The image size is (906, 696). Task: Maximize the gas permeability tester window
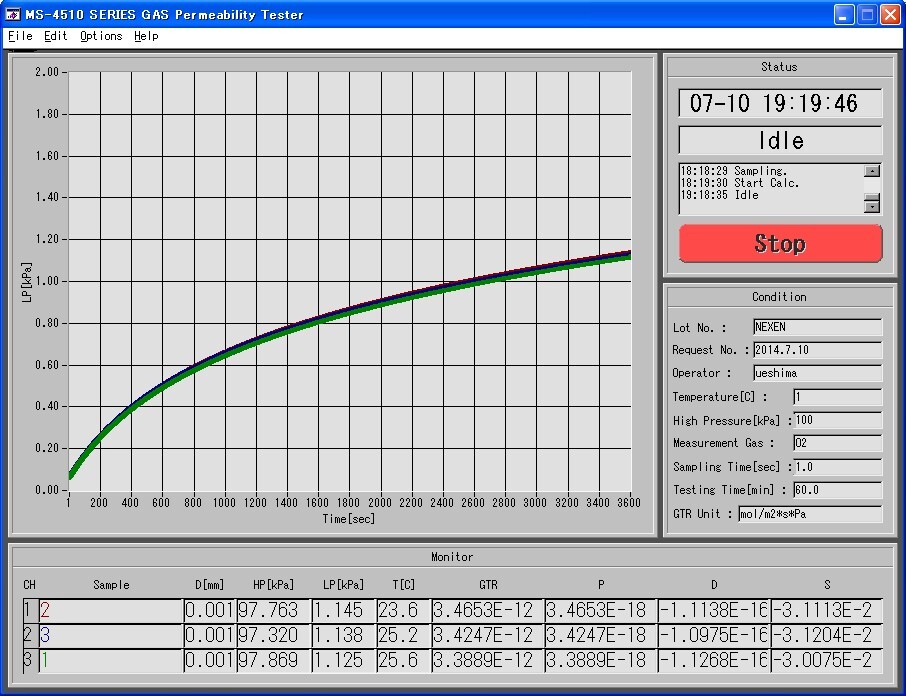coord(867,14)
